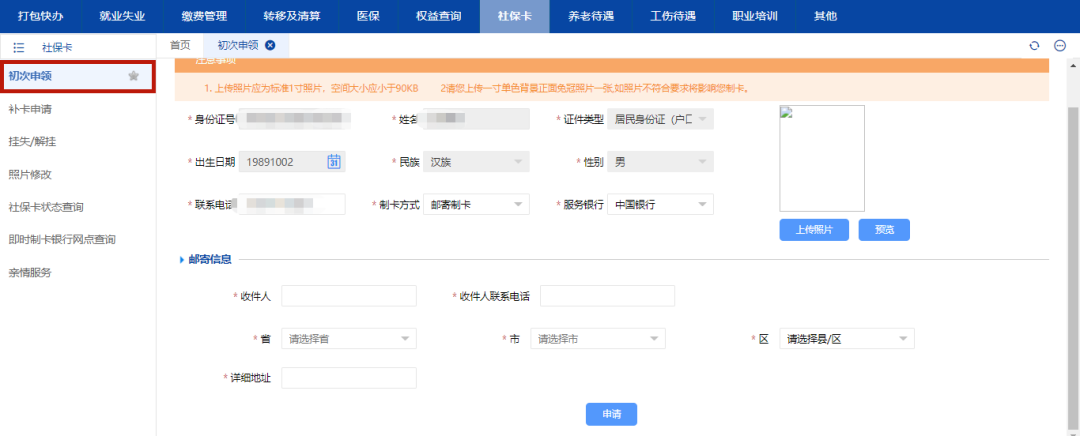Click the 预览 button
This screenshot has width=1080, height=436.
click(884, 230)
